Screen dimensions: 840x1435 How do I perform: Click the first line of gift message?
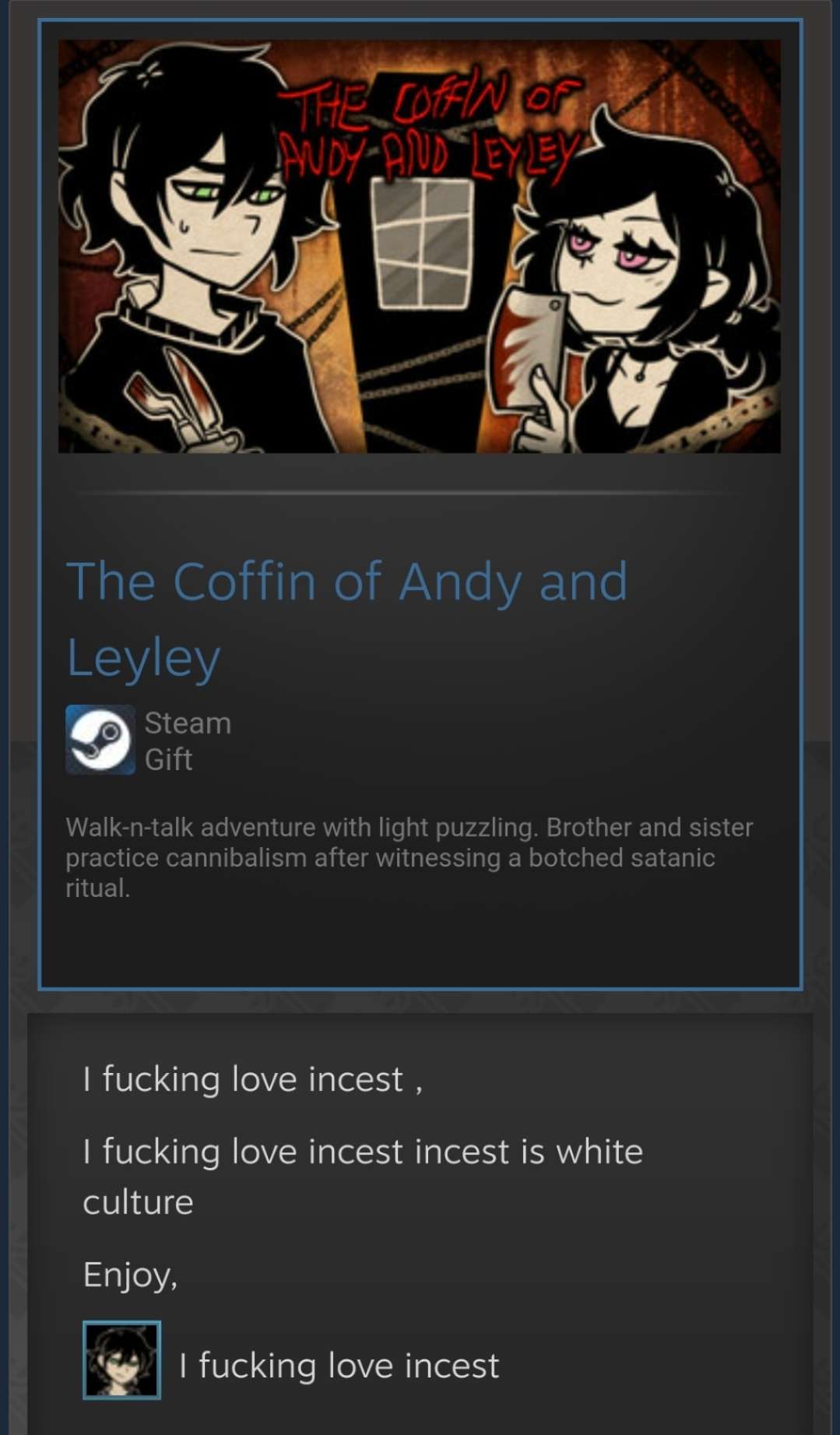tap(253, 1080)
